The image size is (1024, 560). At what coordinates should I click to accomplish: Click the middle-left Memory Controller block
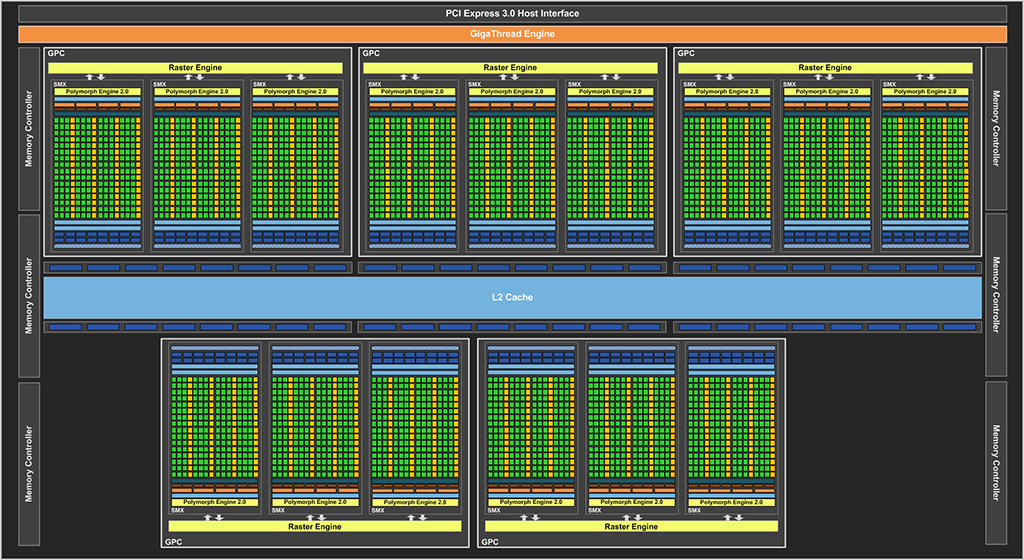[x=30, y=295]
